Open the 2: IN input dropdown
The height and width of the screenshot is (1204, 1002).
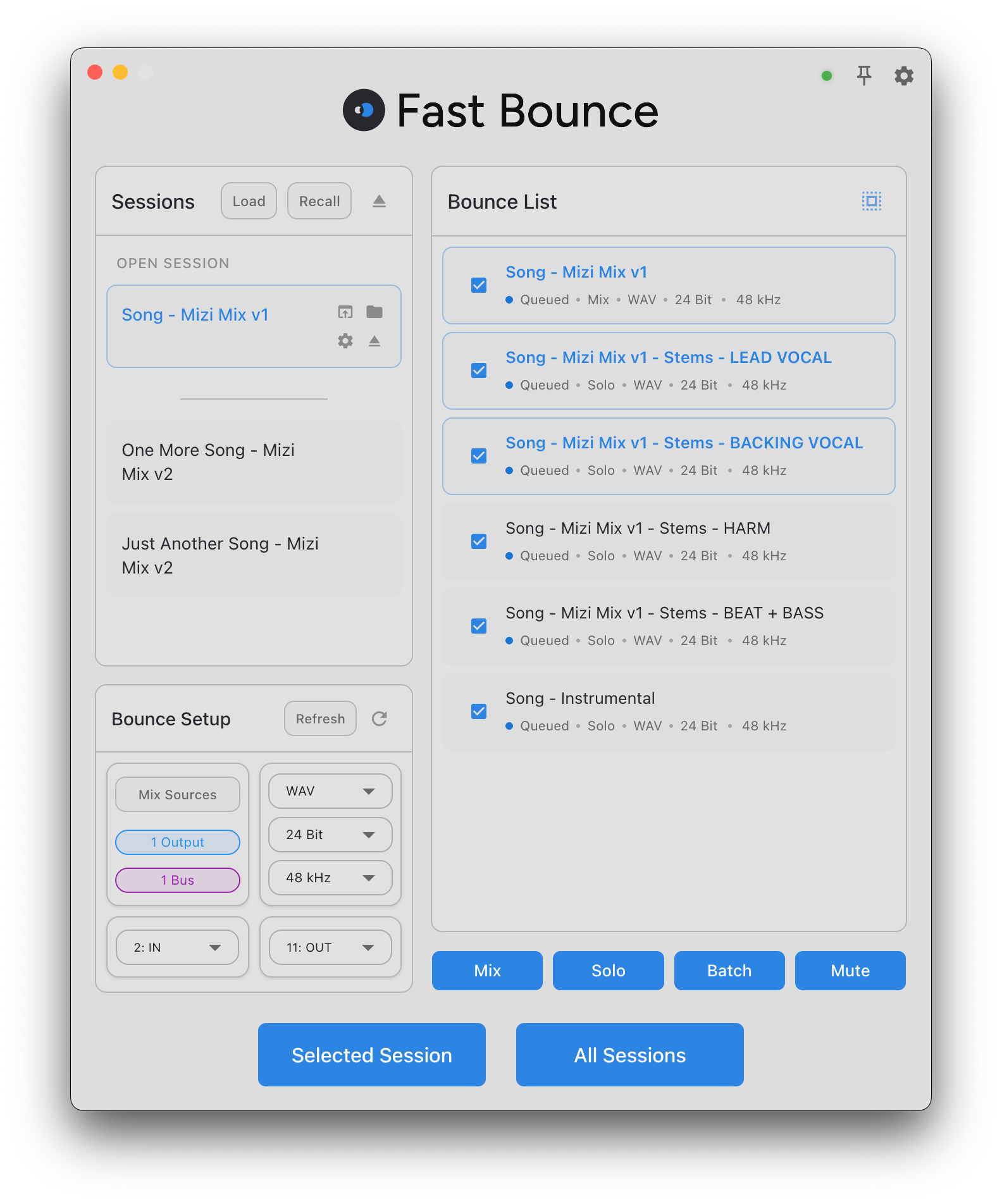177,947
